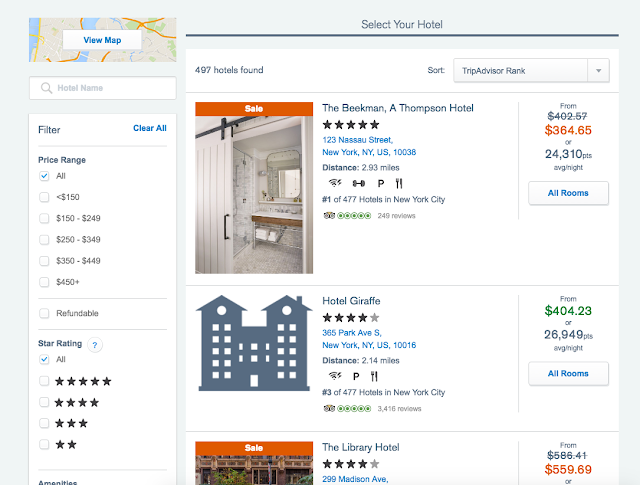Click the restaurant icon for Hotel Giraffe
This screenshot has width=640, height=485.
click(x=374, y=376)
